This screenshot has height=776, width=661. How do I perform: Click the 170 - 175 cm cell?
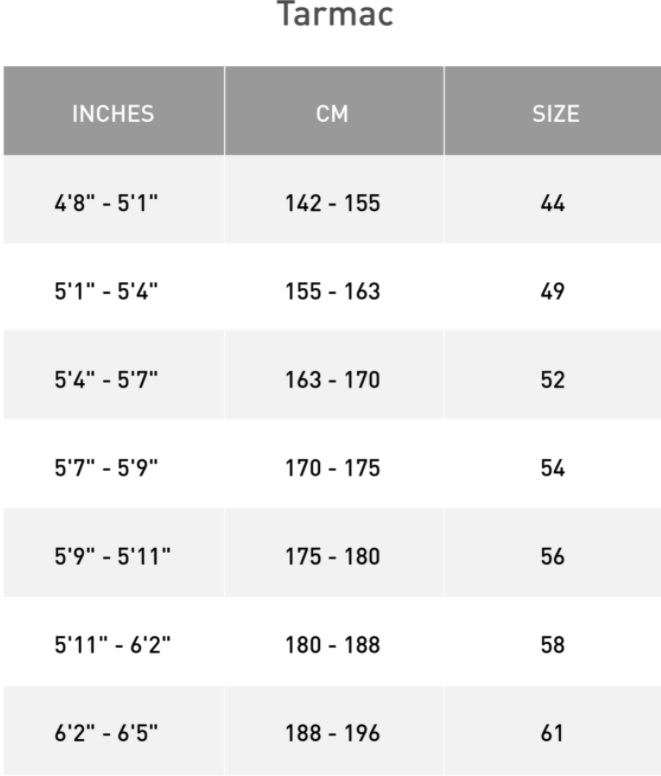[x=331, y=467]
